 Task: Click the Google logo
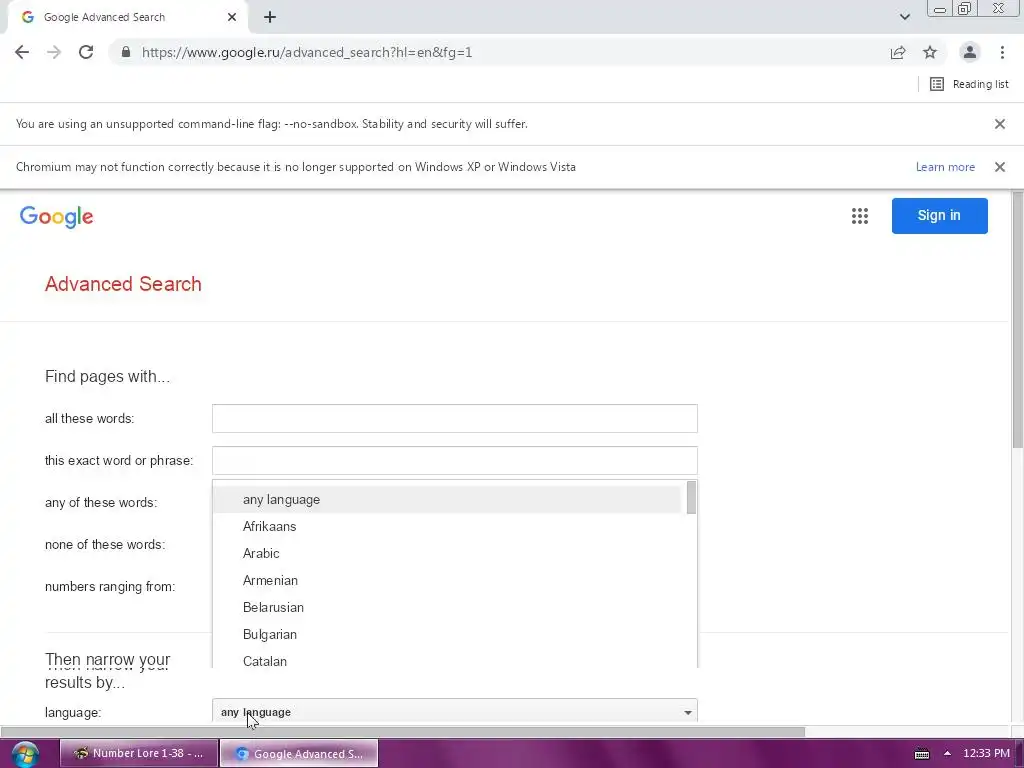(x=57, y=217)
